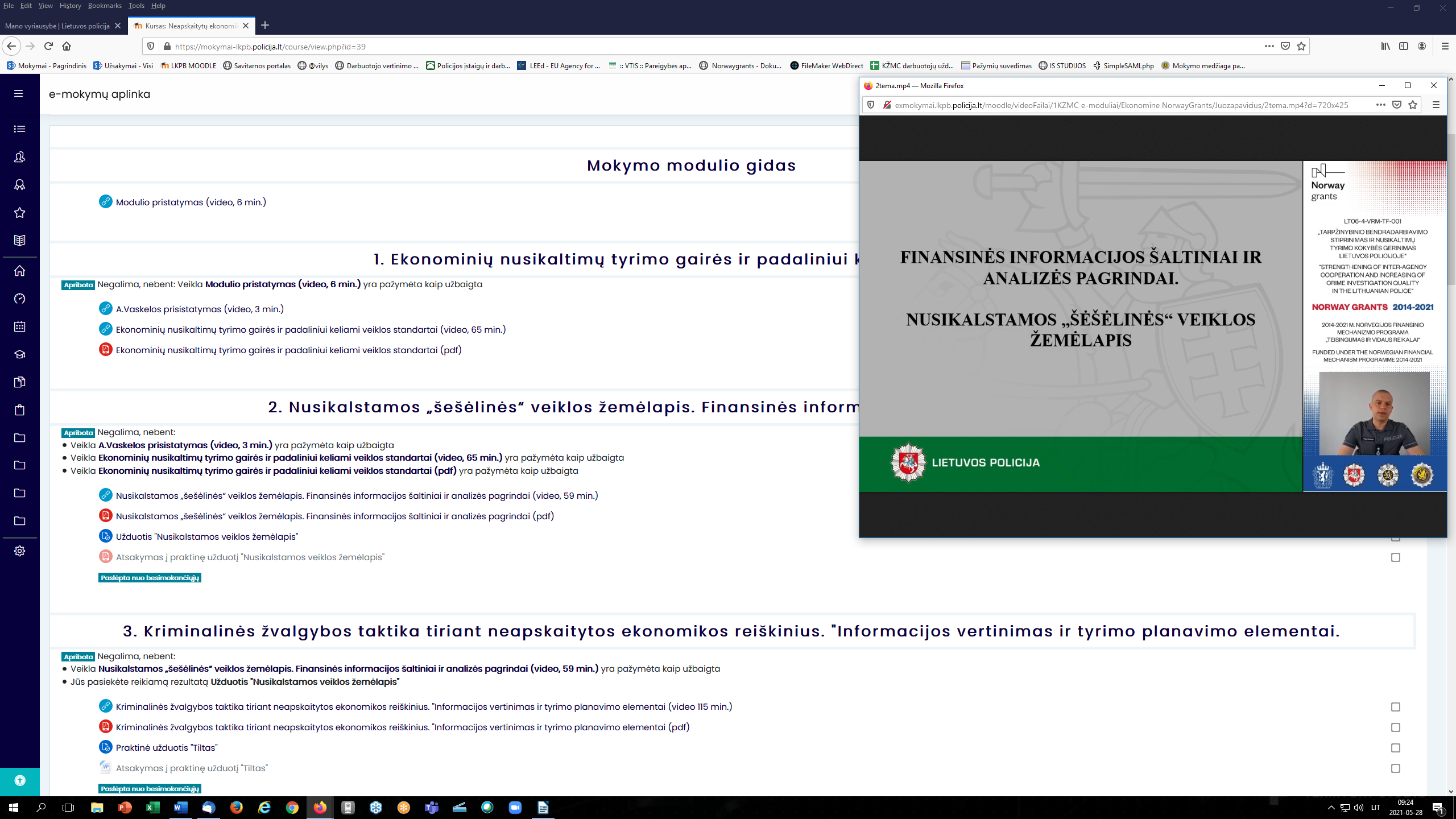Click the participants icon in the sidebar
Viewport: 1456px width, 819px height.
[x=19, y=157]
